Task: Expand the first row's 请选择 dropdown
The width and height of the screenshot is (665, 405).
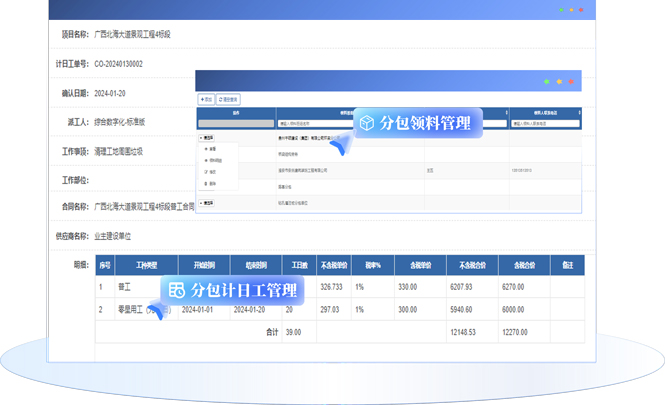Action: [x=208, y=137]
